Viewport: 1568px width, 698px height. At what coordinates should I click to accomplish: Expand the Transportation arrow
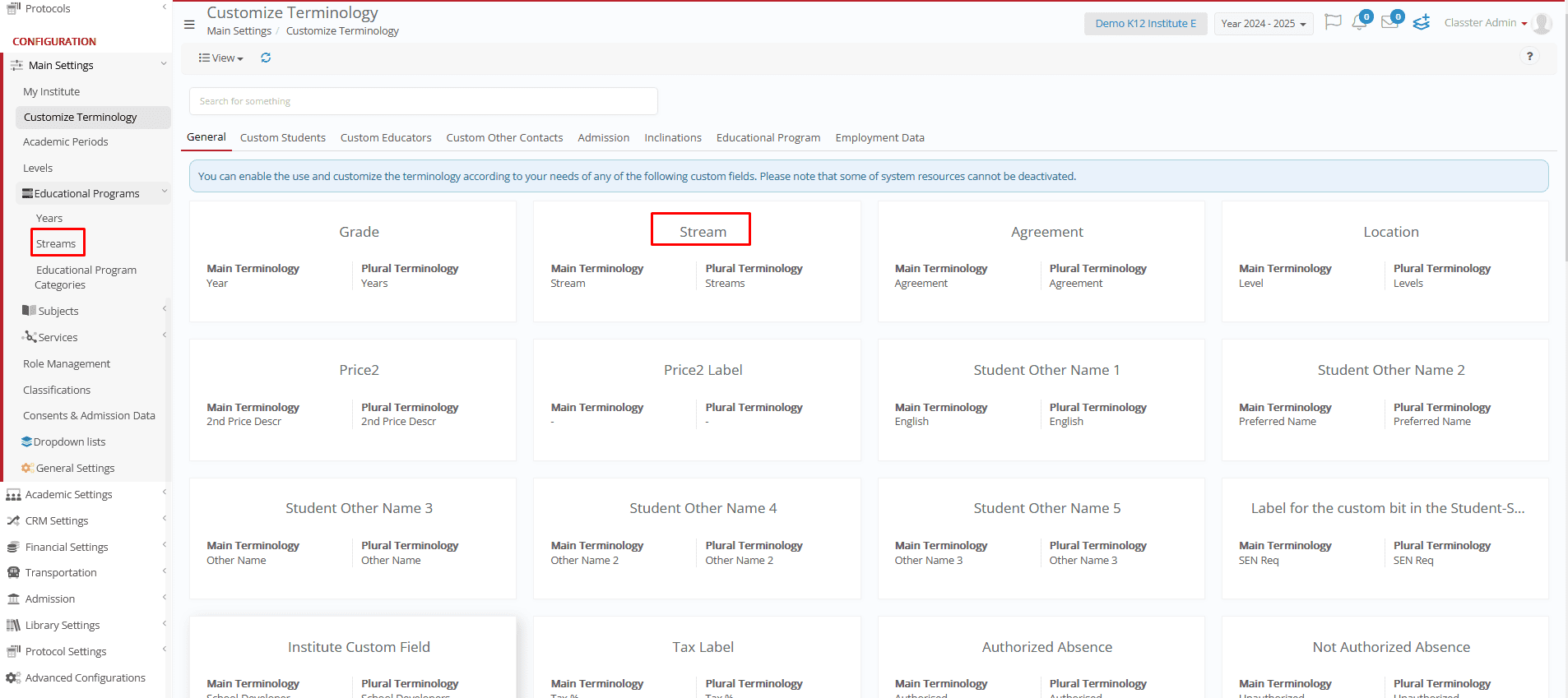(x=164, y=571)
